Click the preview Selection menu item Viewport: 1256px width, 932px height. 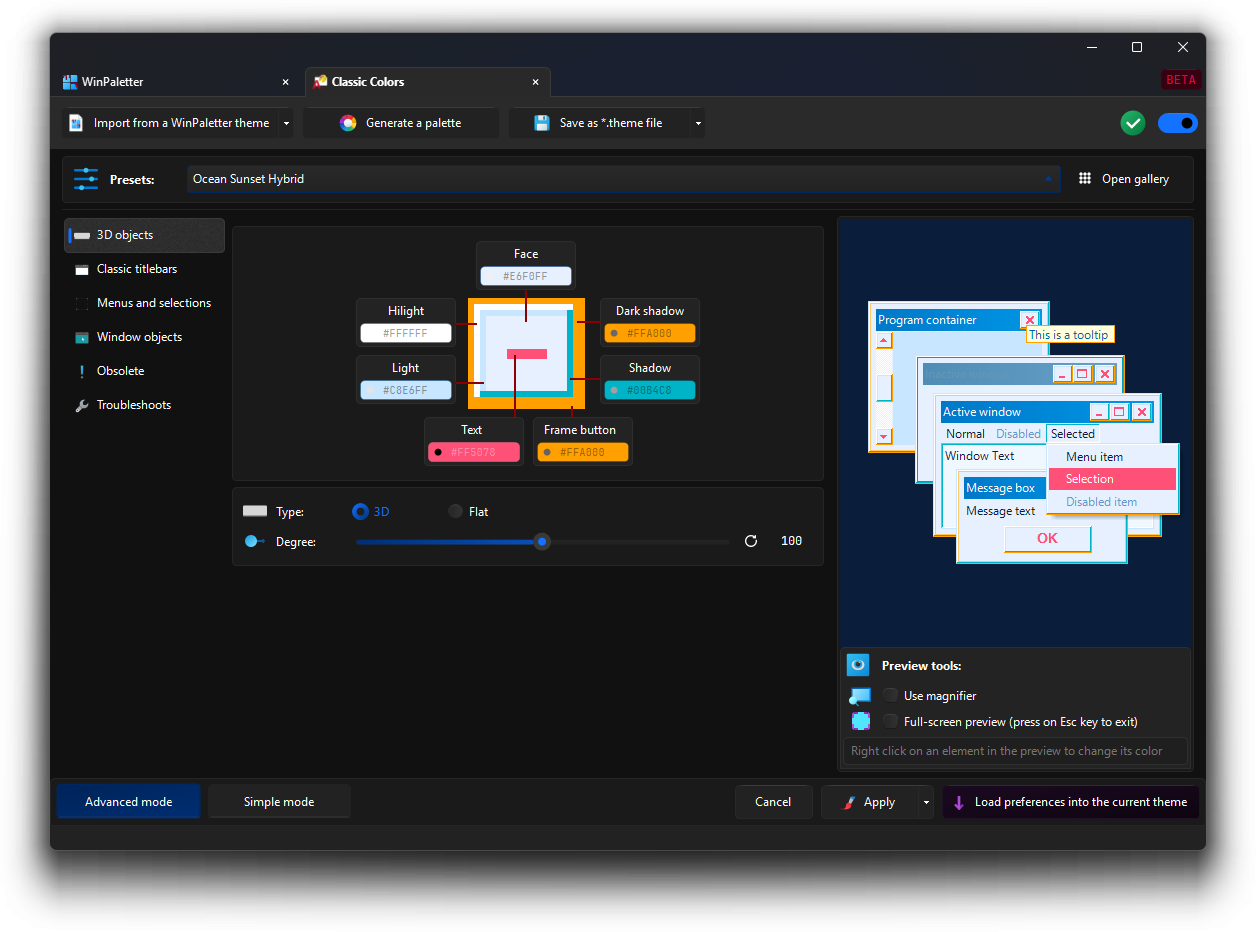click(x=1112, y=479)
